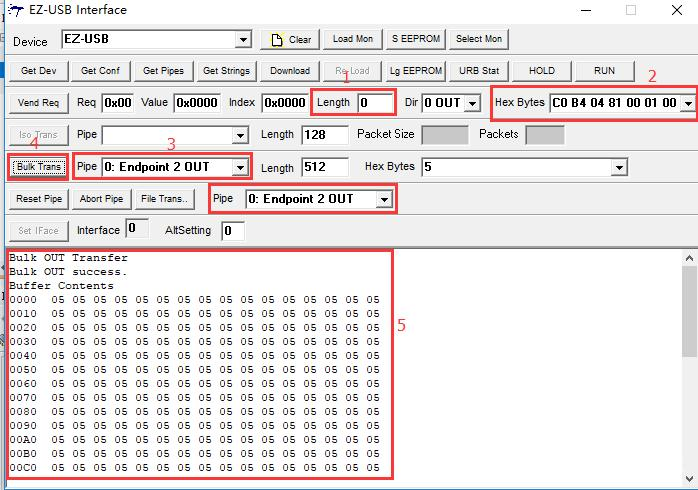The height and width of the screenshot is (490, 698).
Task: Click the HOLD button
Action: (542, 71)
